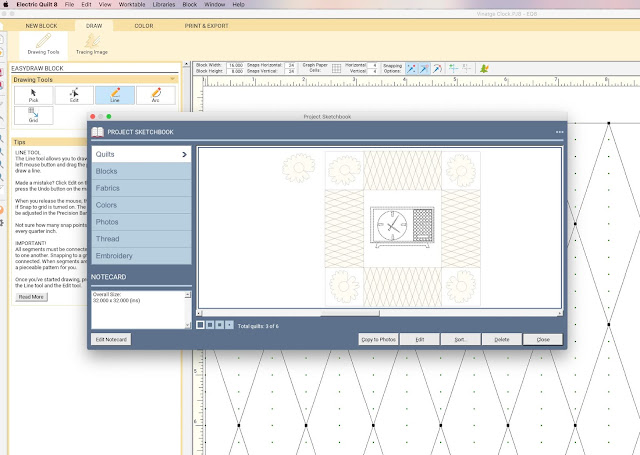640x455 pixels.
Task: Toggle first snapping option (snap to grid)
Action: (411, 69)
